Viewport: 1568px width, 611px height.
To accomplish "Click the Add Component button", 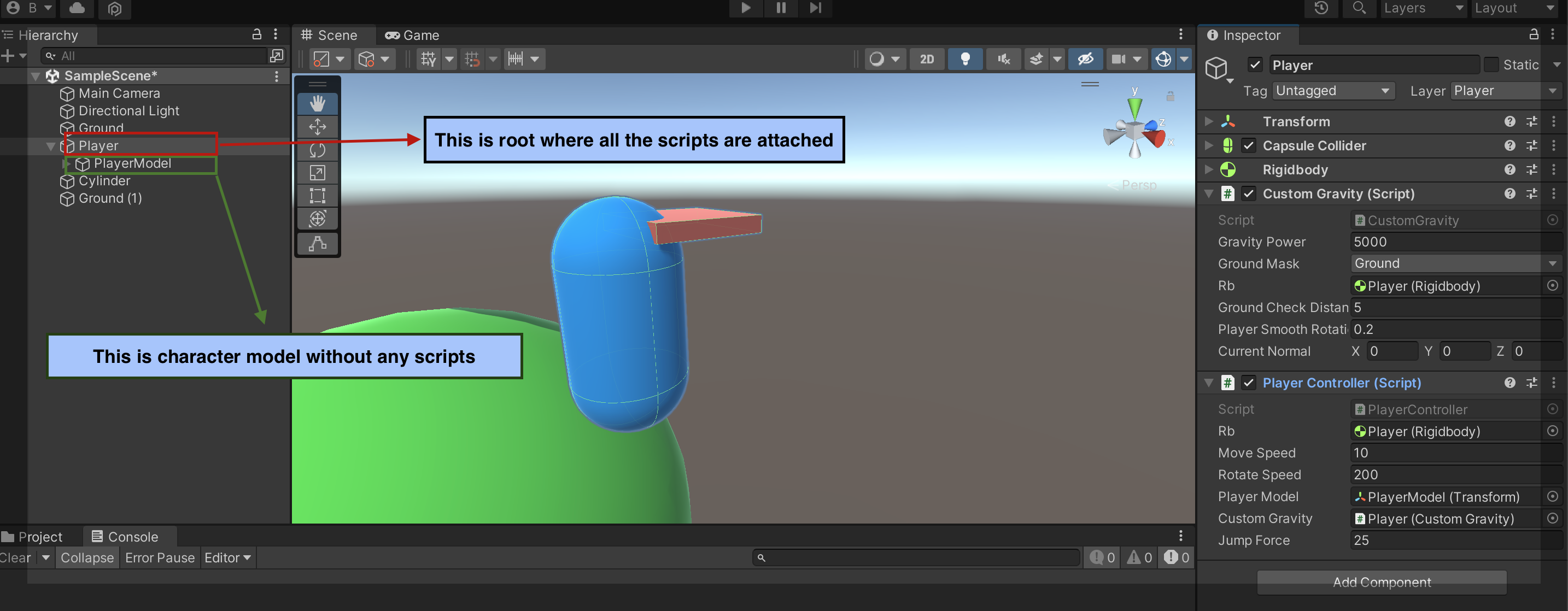I will coord(1382,583).
